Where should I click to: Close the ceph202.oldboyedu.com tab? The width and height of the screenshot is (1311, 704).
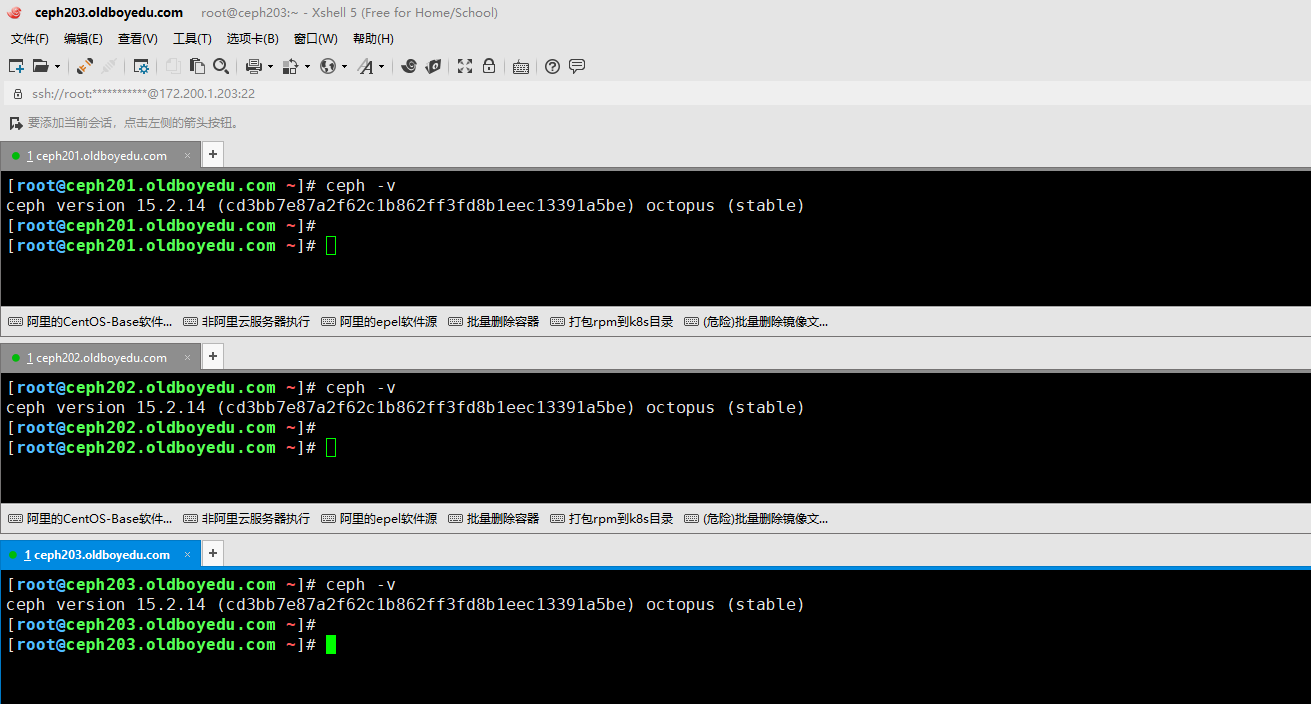tap(188, 358)
